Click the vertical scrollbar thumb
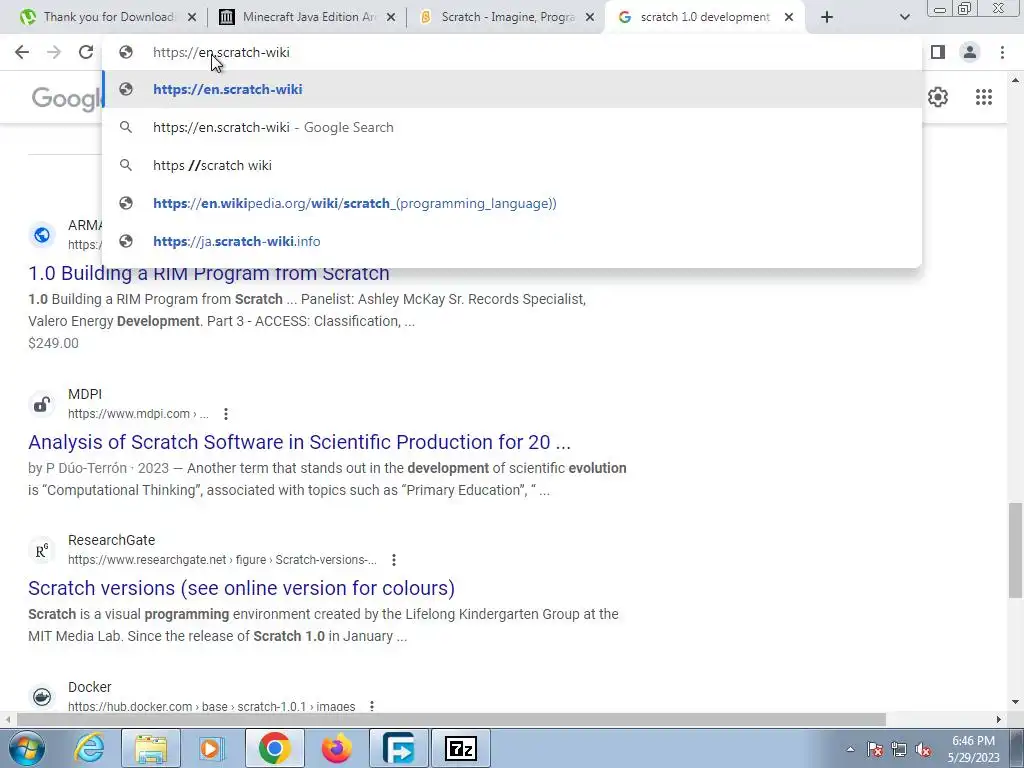This screenshot has height=768, width=1024. 1015,550
